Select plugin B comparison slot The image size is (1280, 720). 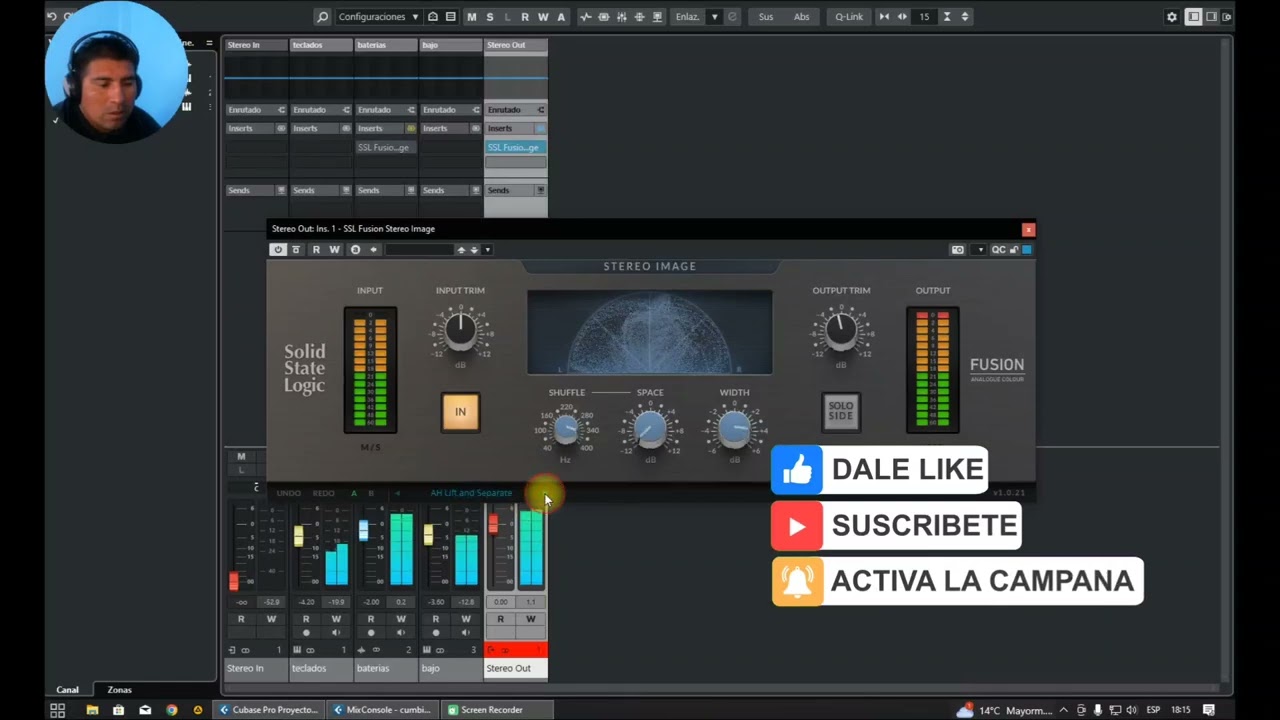[x=371, y=493]
